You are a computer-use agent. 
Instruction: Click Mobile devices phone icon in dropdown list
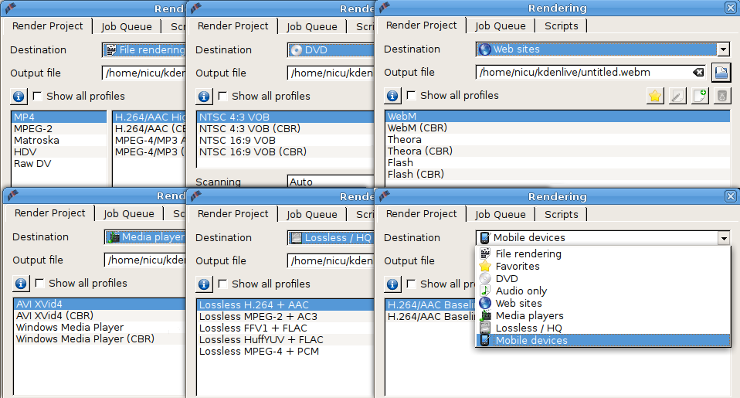485,340
